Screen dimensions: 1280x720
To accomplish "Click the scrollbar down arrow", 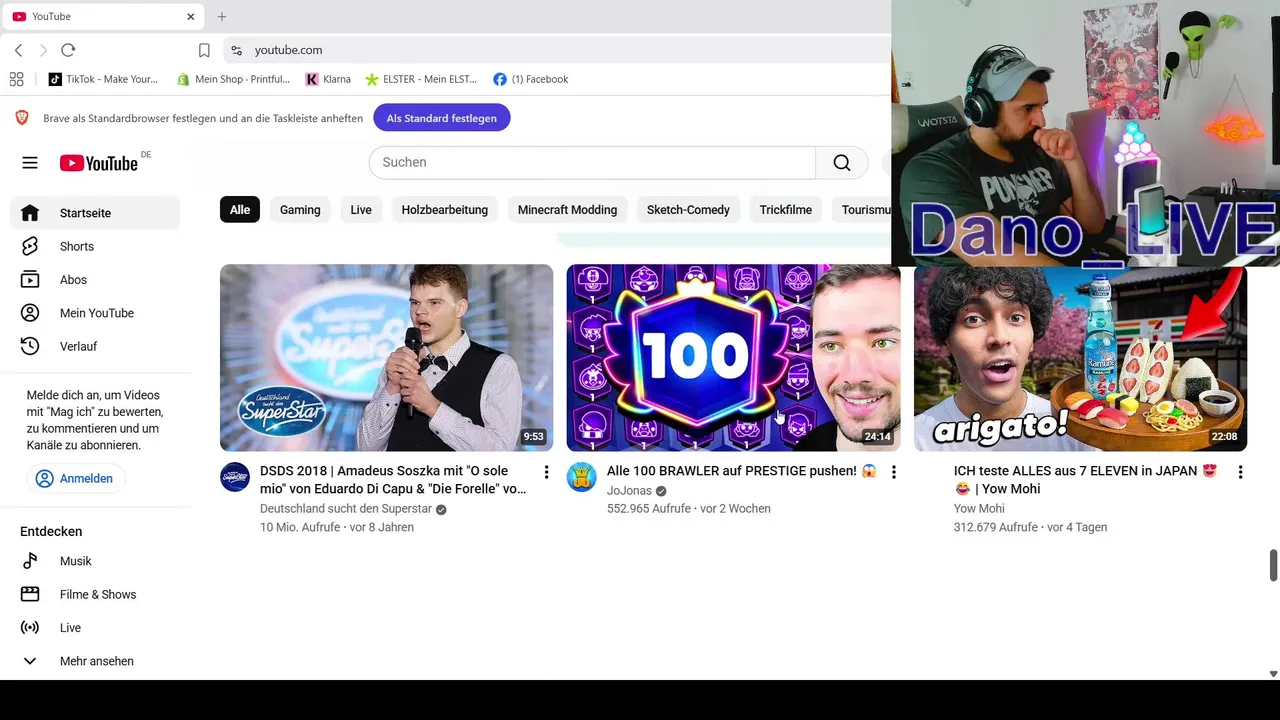I will pos(1273,674).
